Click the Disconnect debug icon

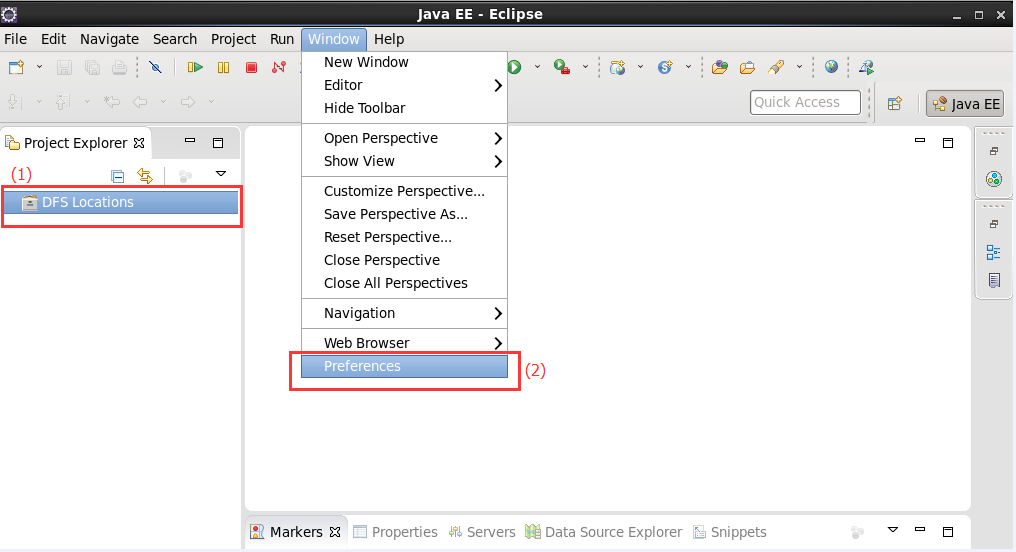pyautogui.click(x=279, y=67)
